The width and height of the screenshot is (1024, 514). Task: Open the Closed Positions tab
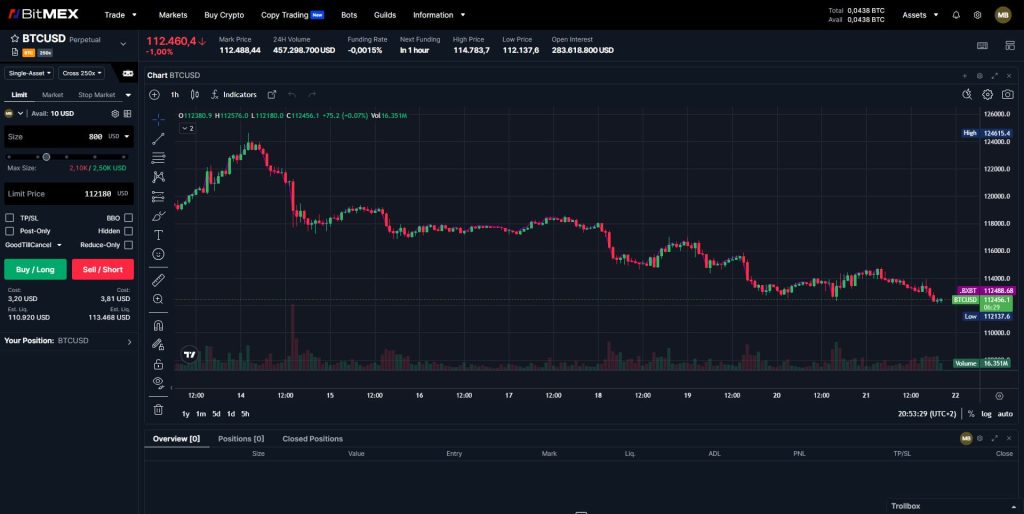coord(312,439)
